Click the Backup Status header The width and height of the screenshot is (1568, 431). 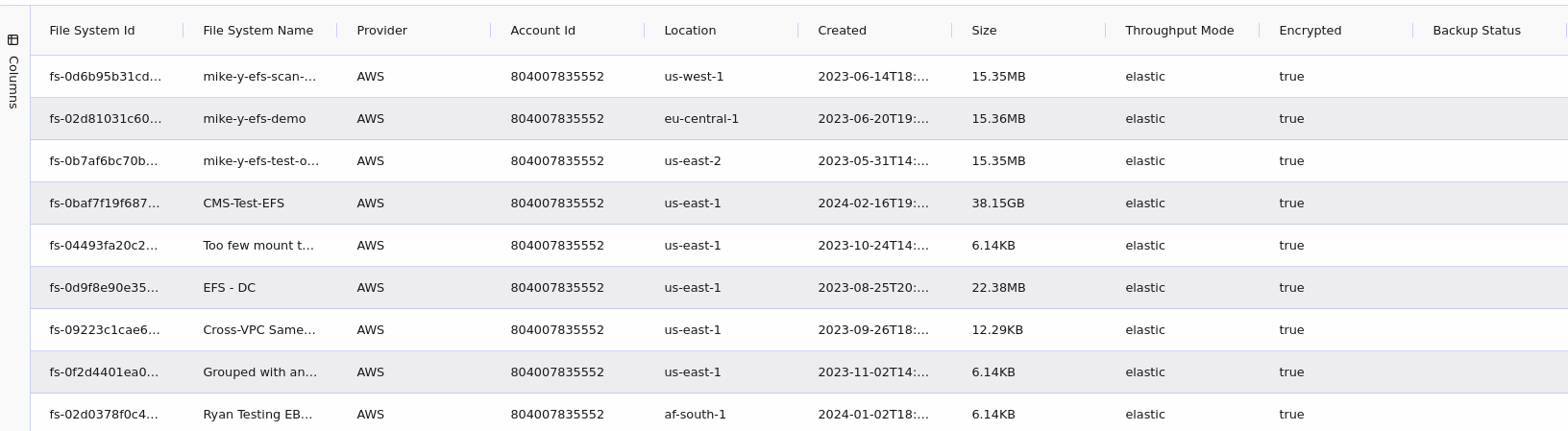click(1476, 31)
